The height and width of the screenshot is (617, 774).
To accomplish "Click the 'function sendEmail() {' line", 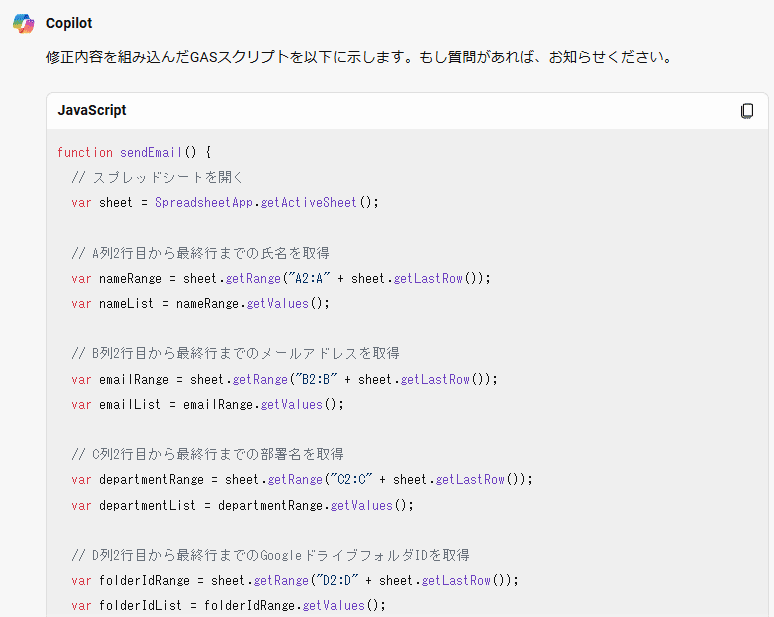I will pyautogui.click(x=134, y=153).
